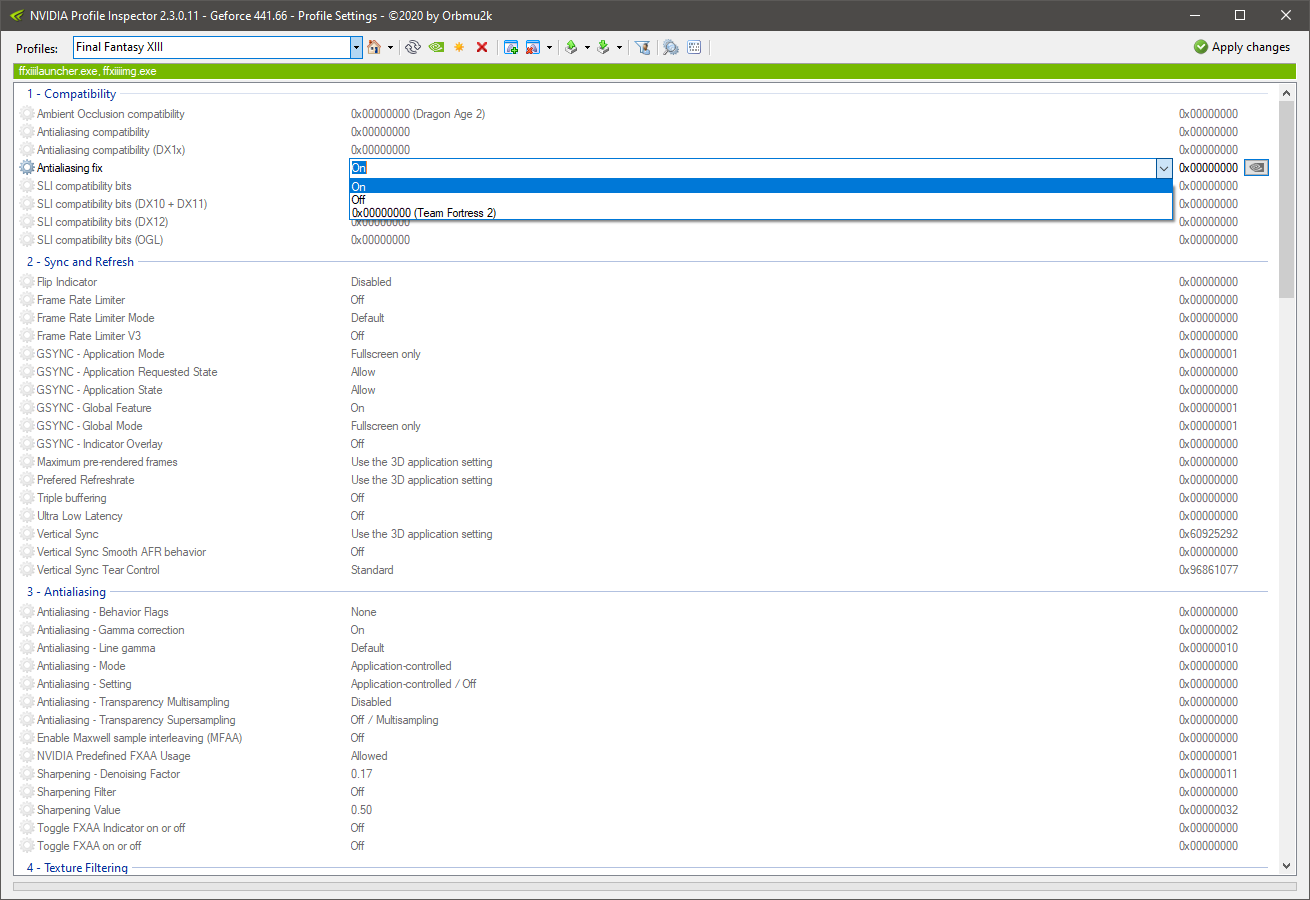This screenshot has width=1310, height=900.
Task: Click the gear icon beside Triple buffering
Action: pos(27,498)
